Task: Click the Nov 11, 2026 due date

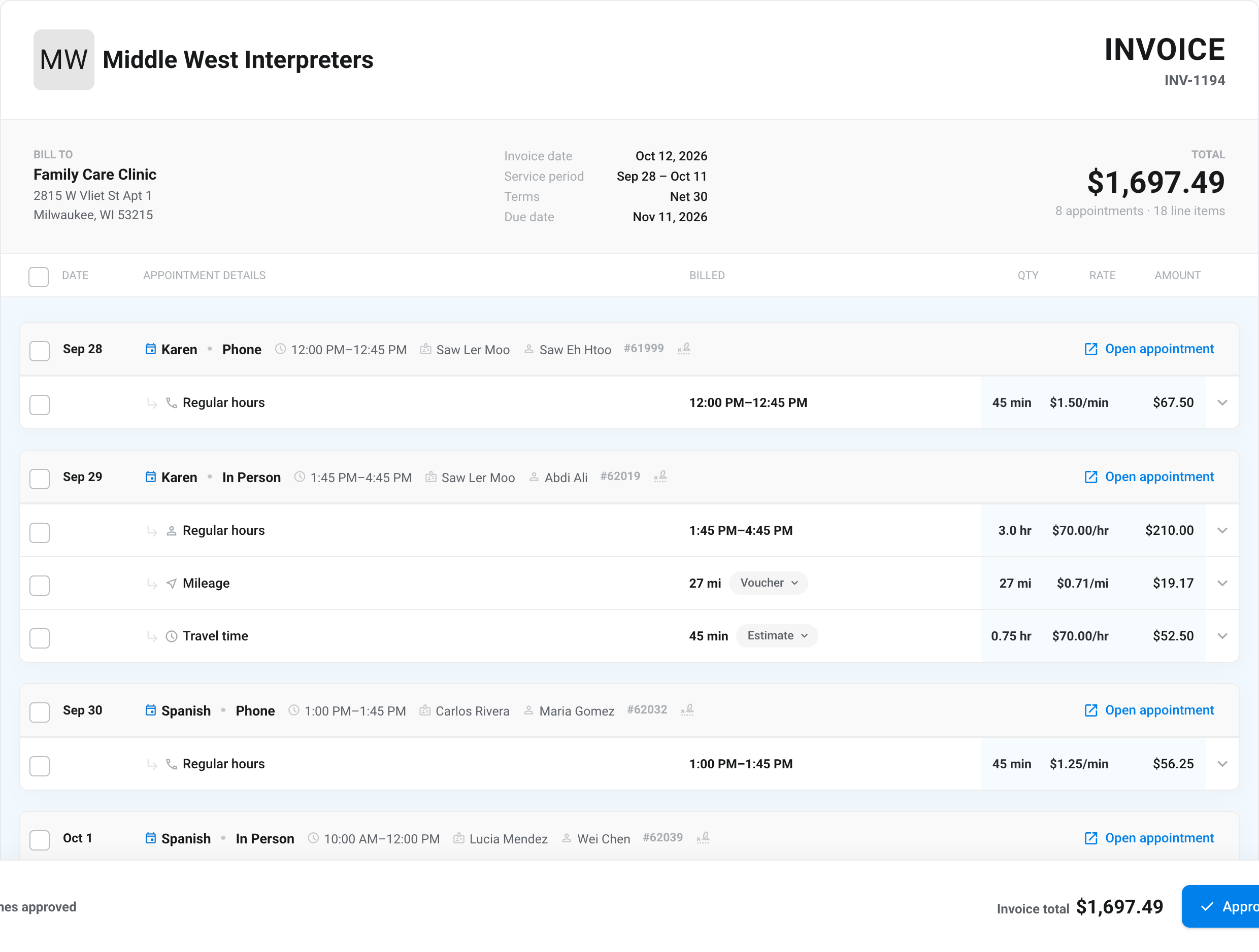Action: tap(670, 217)
